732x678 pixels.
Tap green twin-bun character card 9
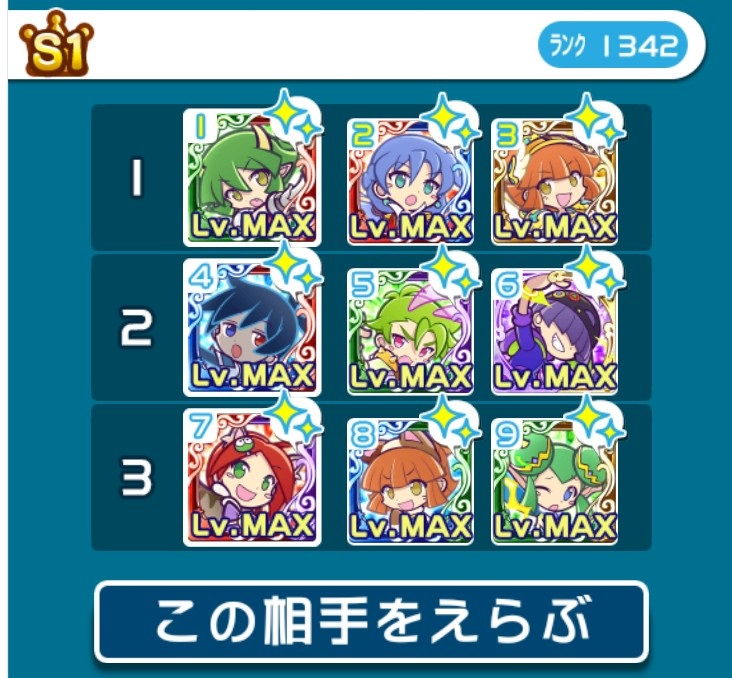tap(554, 481)
